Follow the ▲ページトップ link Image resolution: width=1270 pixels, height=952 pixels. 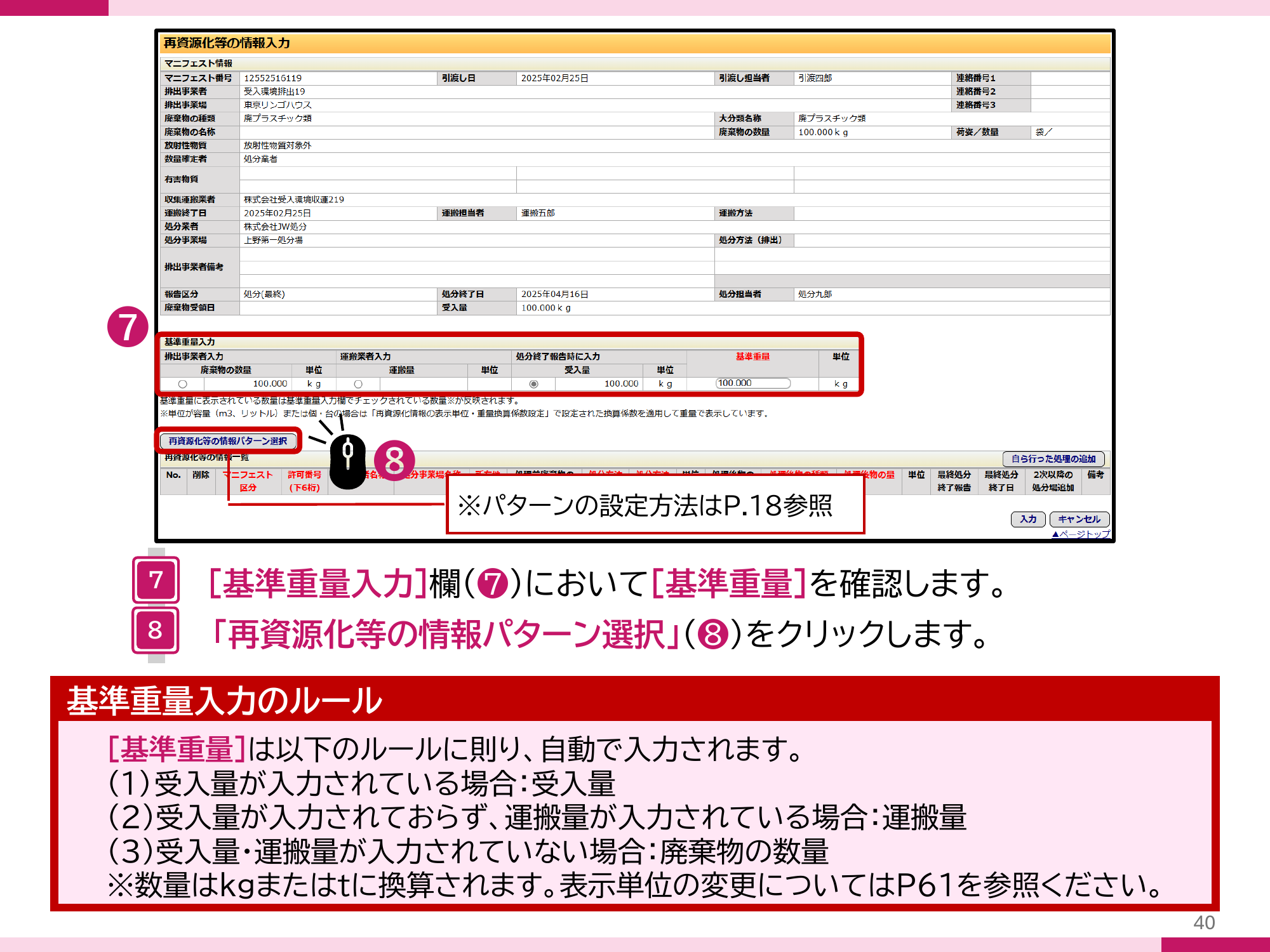(x=1081, y=534)
